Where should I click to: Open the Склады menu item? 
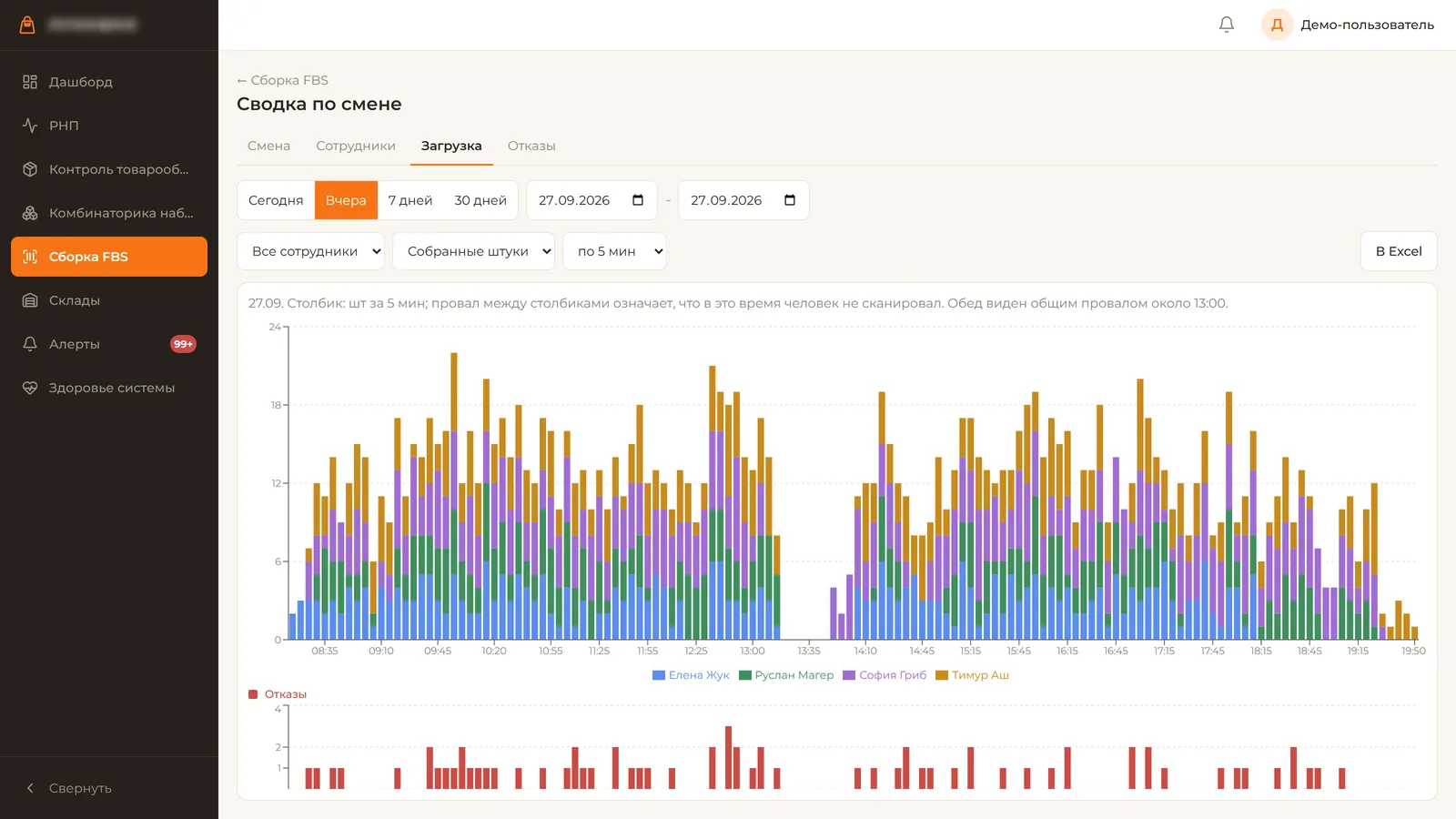[109, 300]
